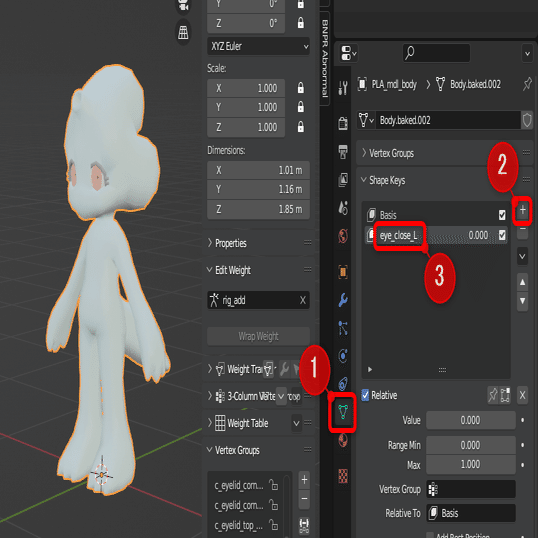Remove the selected shape key

[522, 229]
